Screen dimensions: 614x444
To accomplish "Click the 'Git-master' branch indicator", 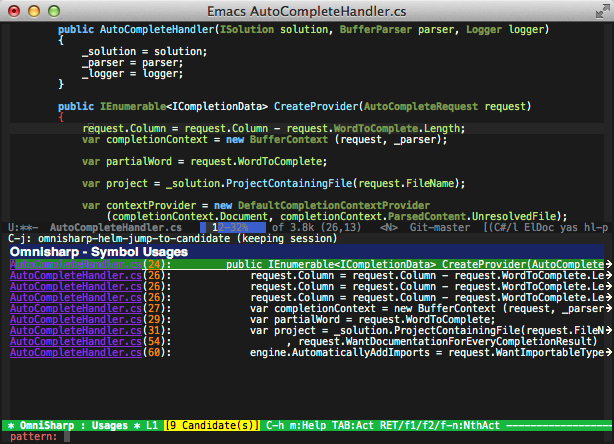I will (x=440, y=227).
